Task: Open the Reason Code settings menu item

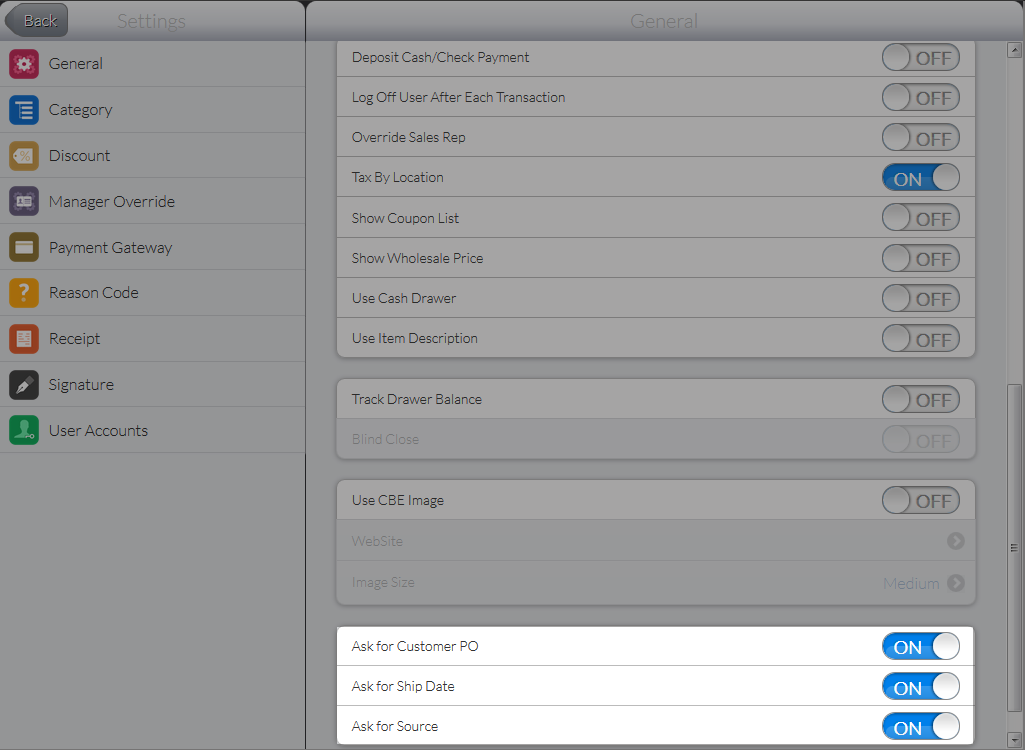Action: [x=94, y=293]
